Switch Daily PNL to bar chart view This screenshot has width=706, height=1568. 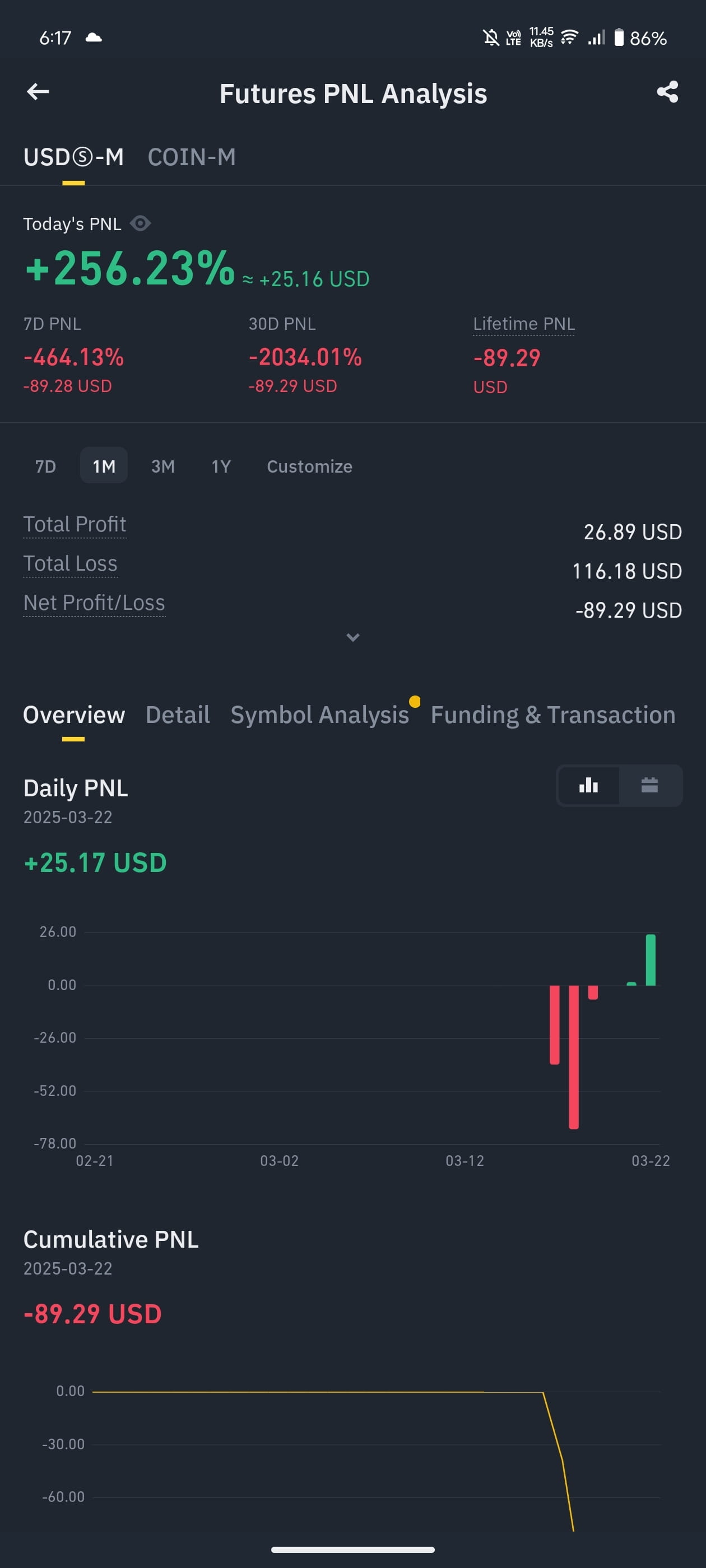(x=588, y=785)
